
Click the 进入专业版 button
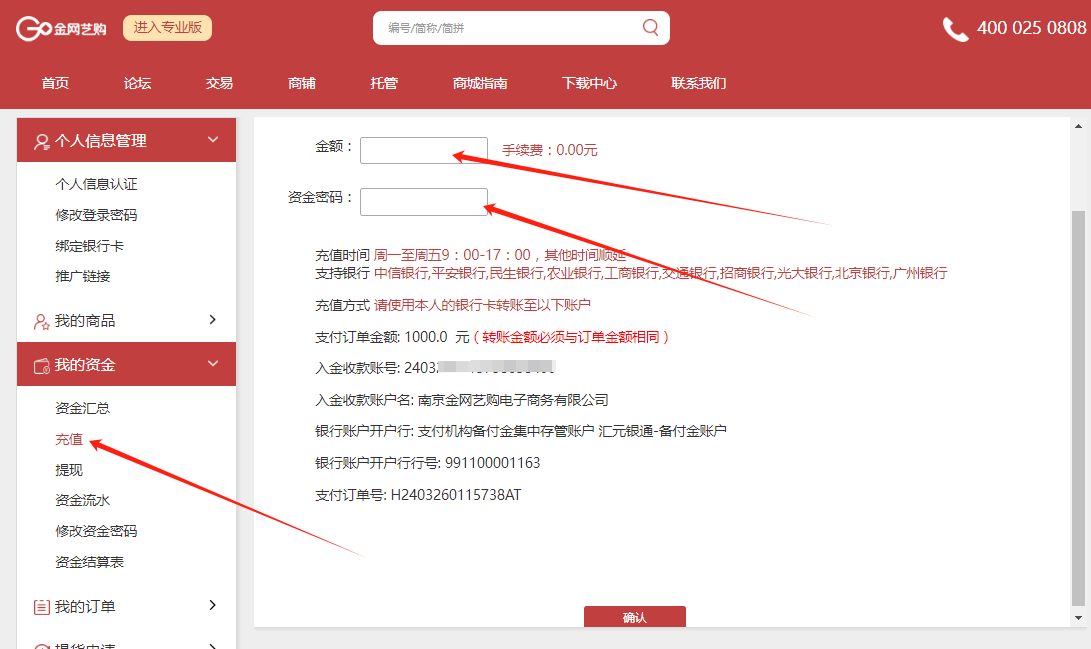(167, 28)
